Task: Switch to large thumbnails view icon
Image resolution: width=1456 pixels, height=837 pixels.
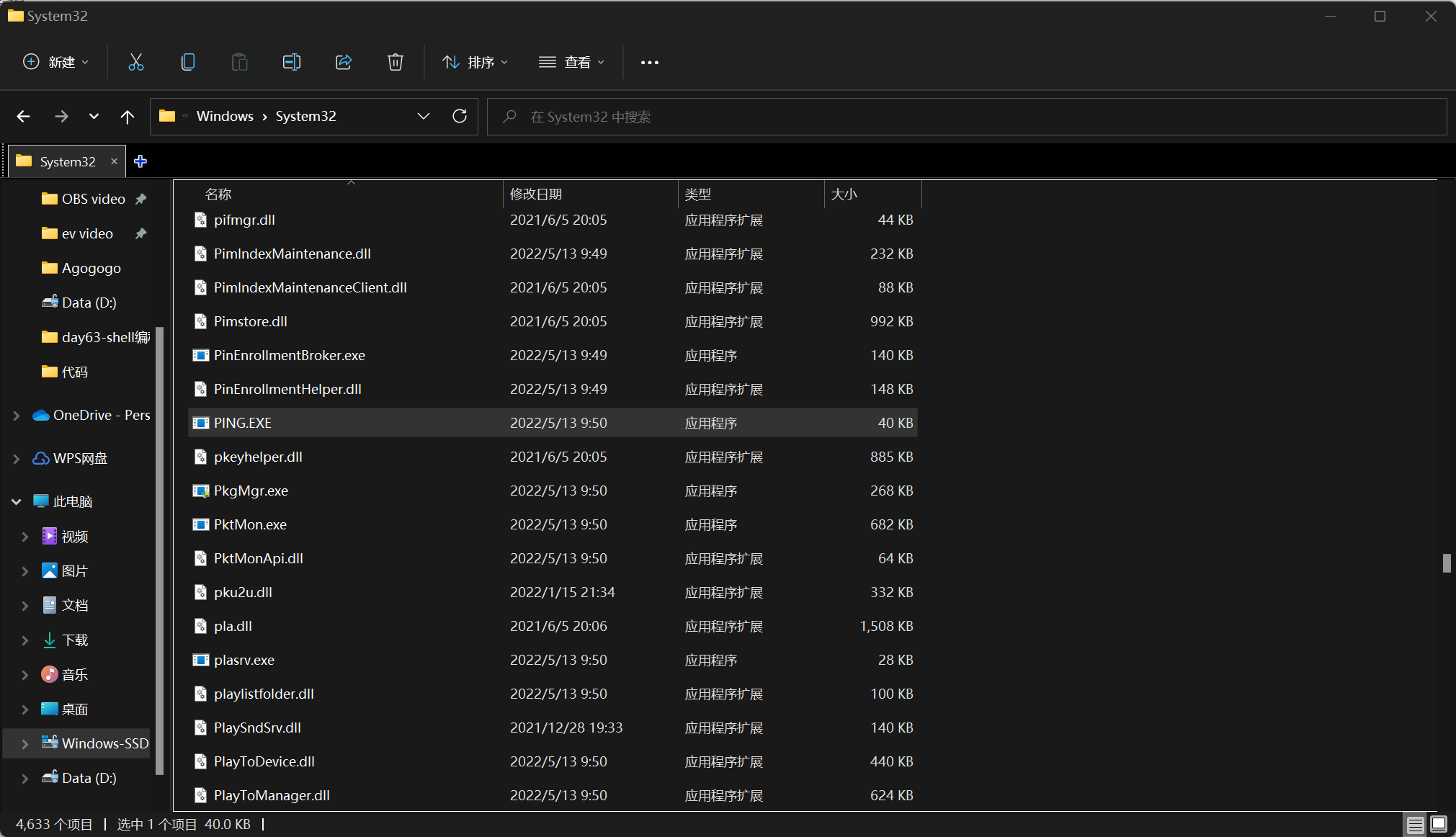Action: point(1439,824)
